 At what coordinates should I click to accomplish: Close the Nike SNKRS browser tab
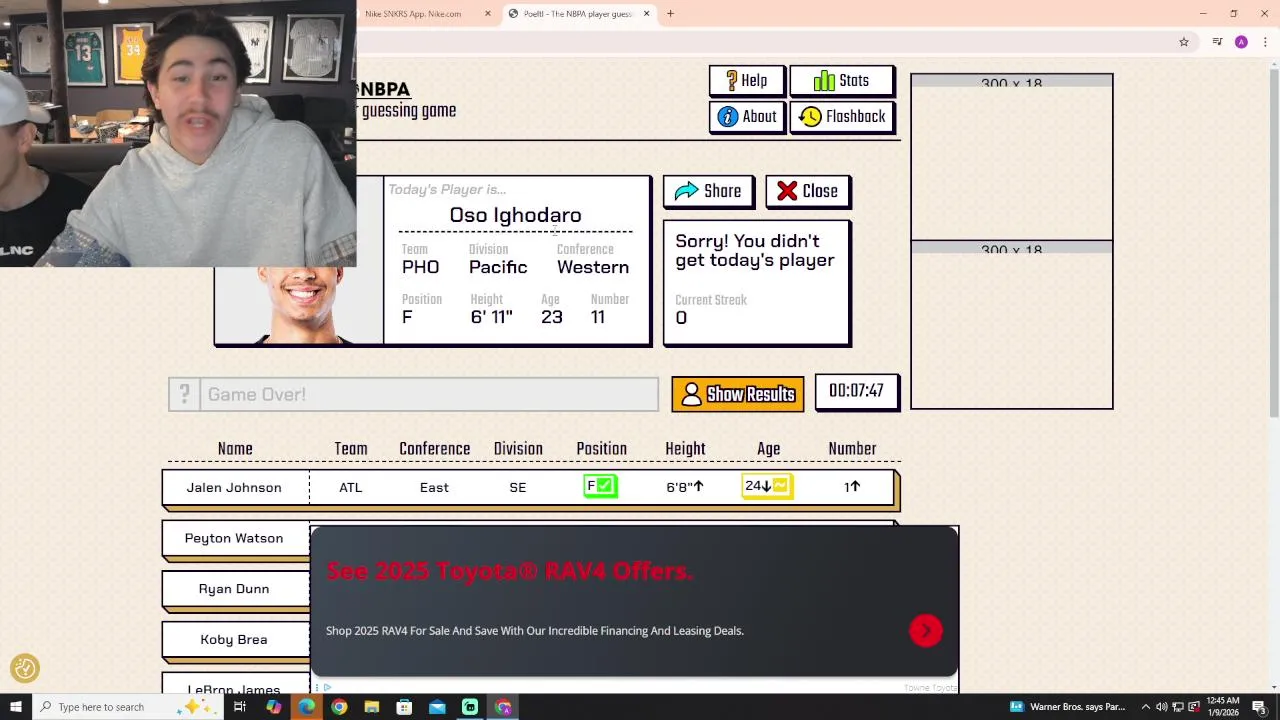tap(488, 14)
